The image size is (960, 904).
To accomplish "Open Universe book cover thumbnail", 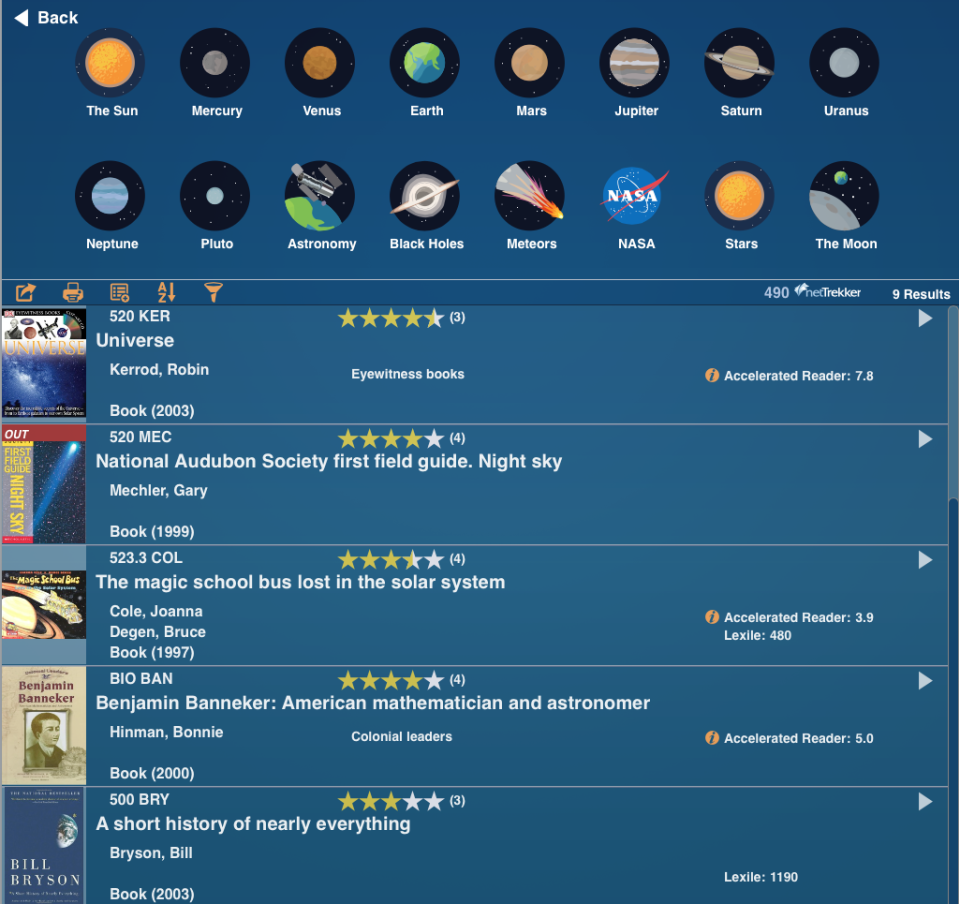I will (43, 364).
